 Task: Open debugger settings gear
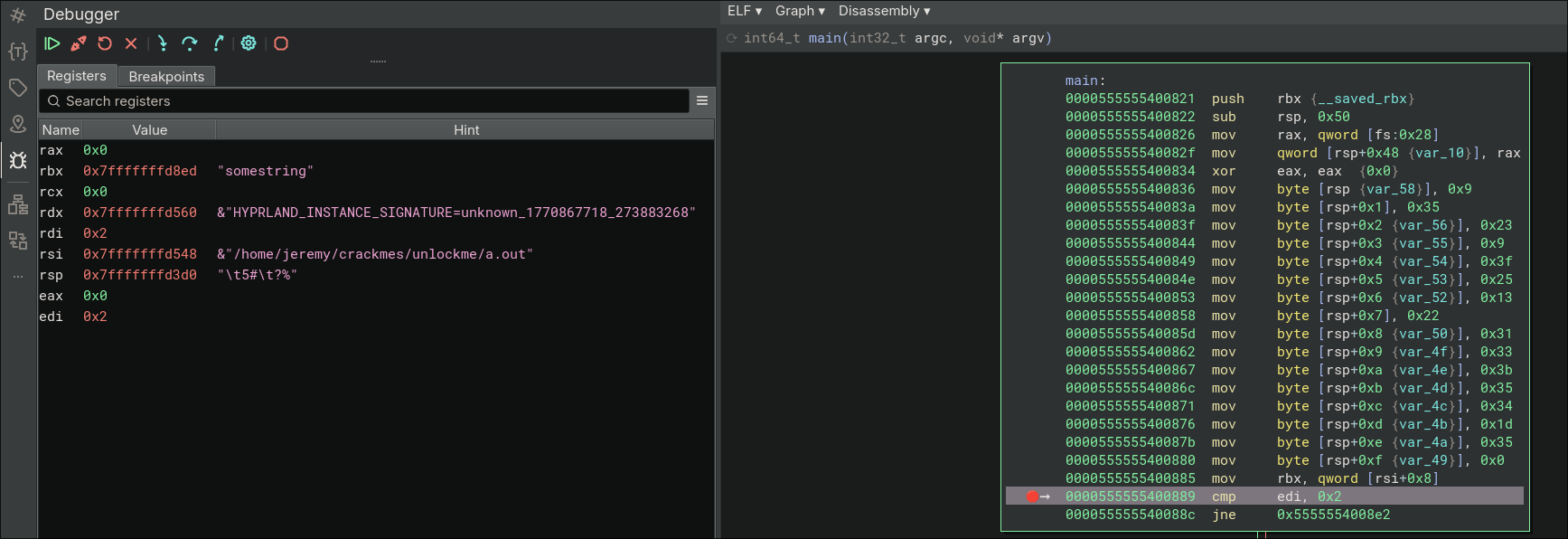[249, 43]
